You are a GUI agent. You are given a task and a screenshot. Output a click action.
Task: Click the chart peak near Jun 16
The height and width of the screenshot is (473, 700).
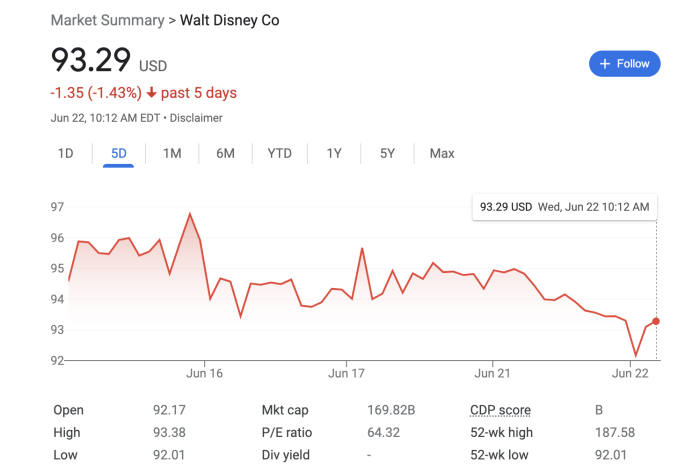189,214
